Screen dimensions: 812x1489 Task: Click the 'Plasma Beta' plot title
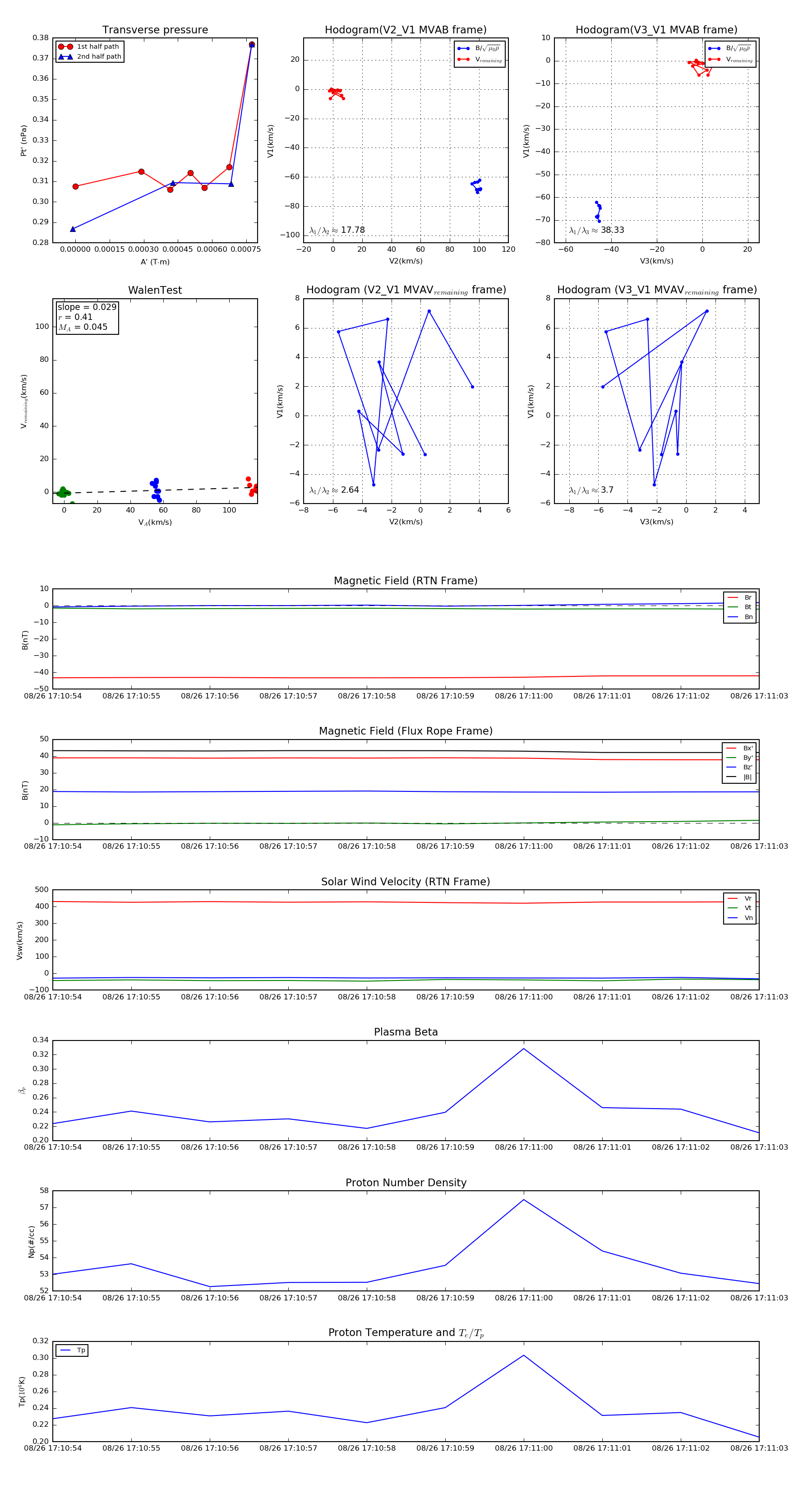406,1032
